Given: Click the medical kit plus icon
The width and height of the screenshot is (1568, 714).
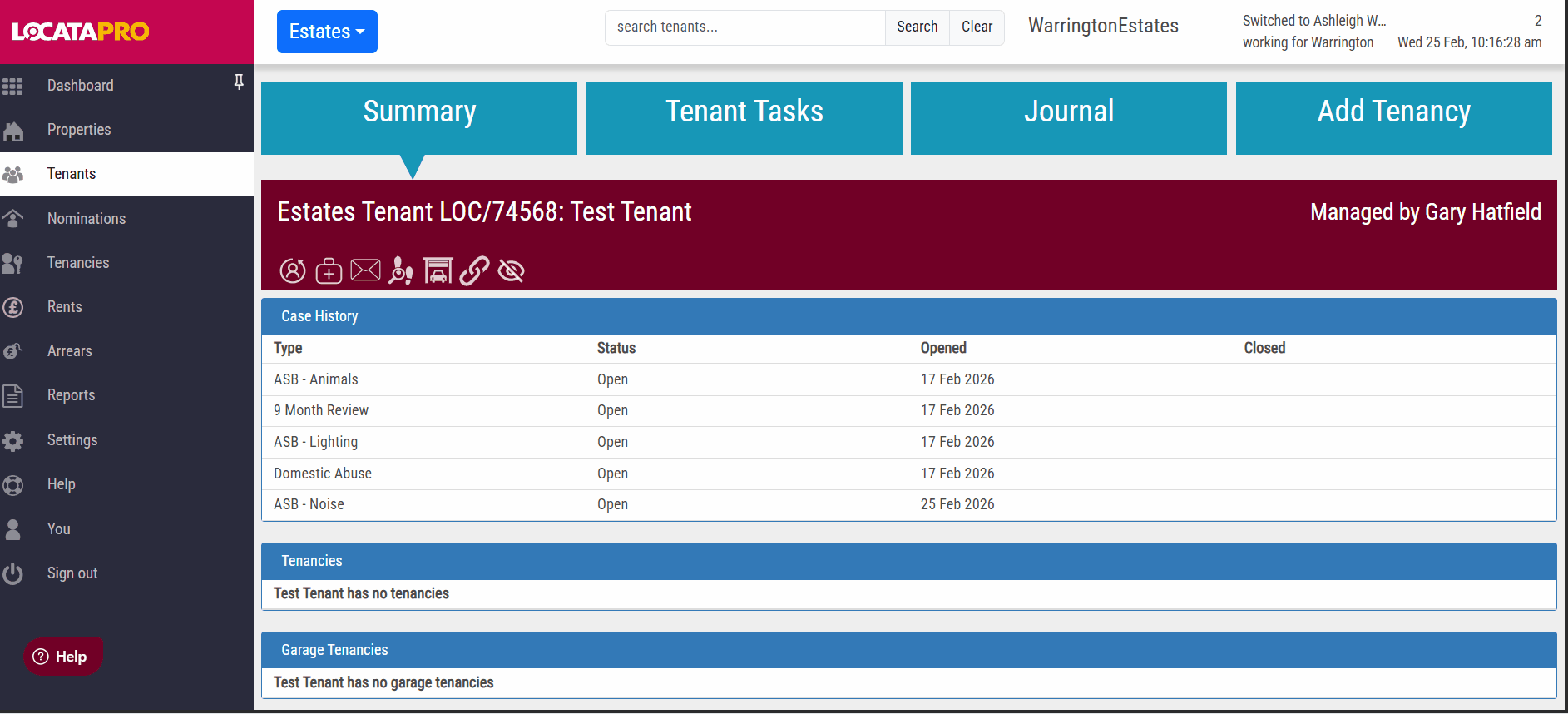Looking at the screenshot, I should [329, 270].
